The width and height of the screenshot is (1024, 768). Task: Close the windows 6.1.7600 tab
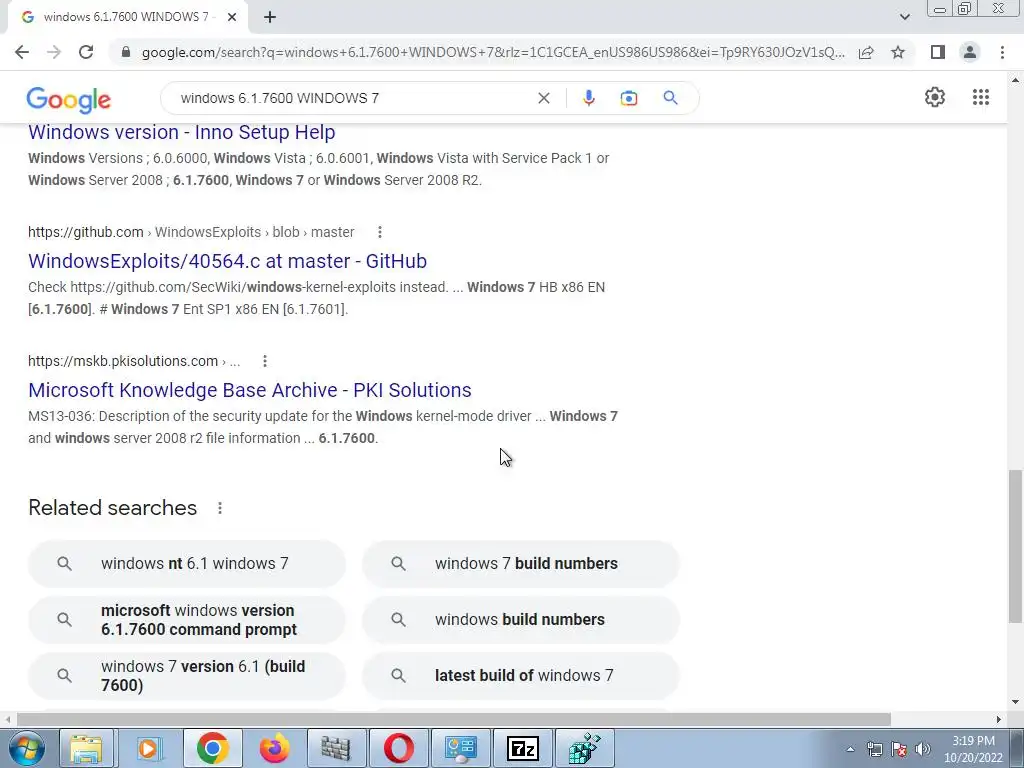[232, 17]
